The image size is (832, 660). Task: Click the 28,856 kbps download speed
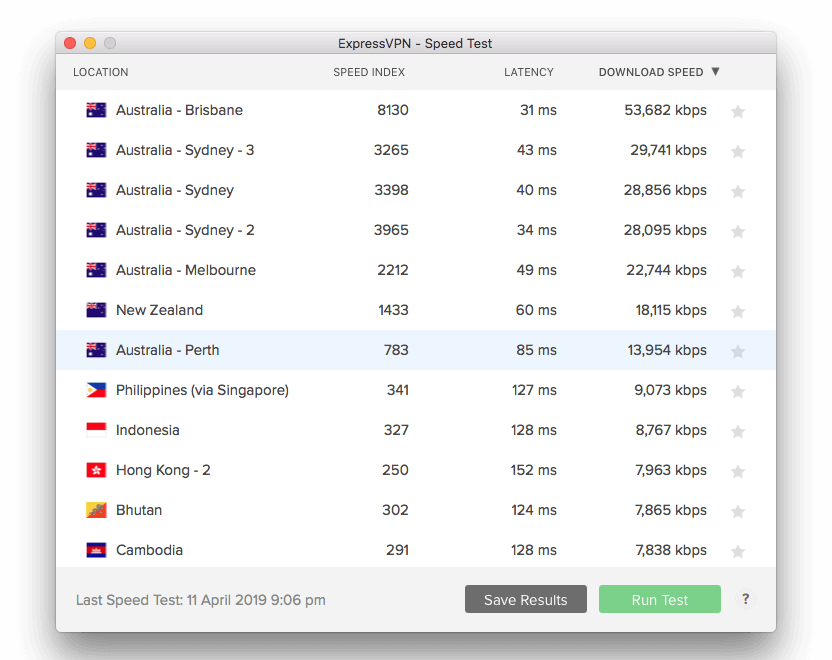pos(665,190)
